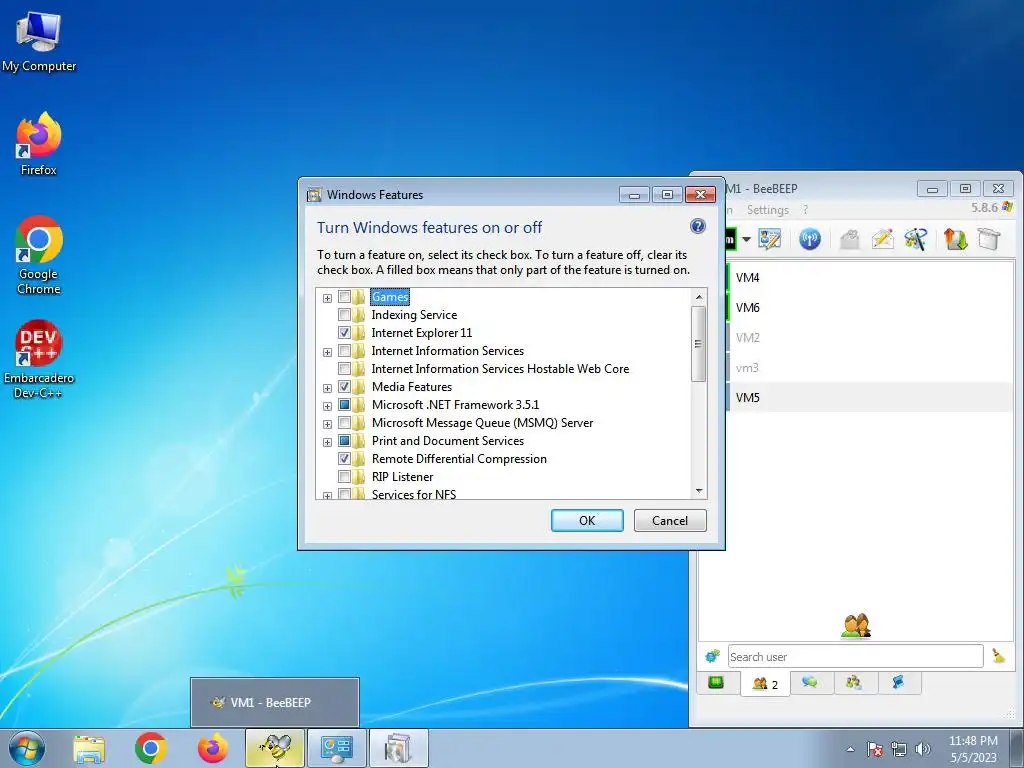The height and width of the screenshot is (768, 1024).
Task: Click the control panel taskbar icon
Action: click(337, 748)
